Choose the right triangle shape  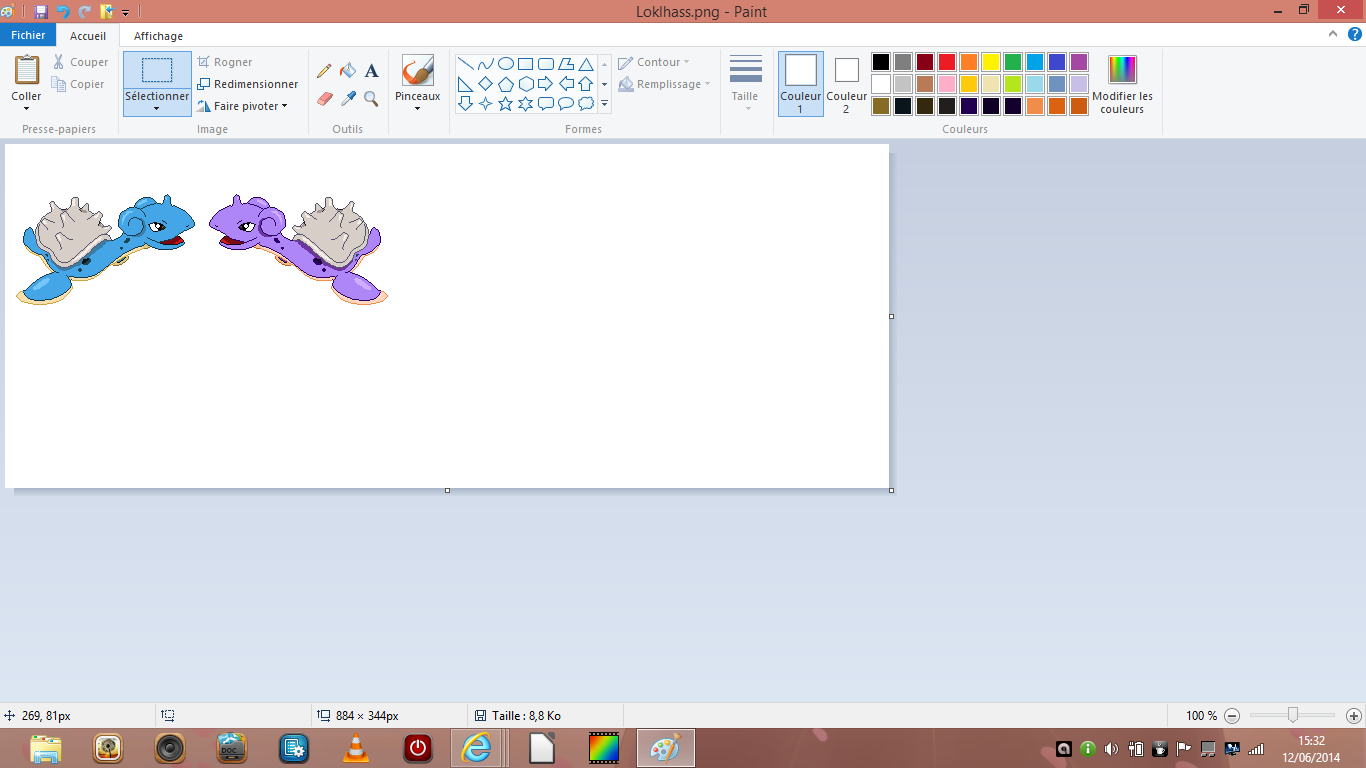click(x=466, y=84)
